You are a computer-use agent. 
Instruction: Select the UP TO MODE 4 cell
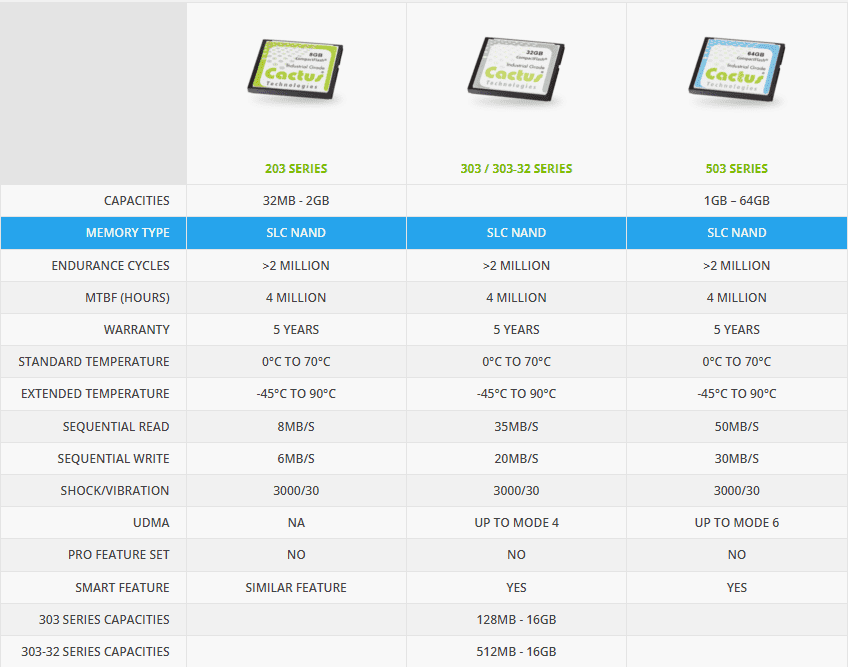click(516, 522)
